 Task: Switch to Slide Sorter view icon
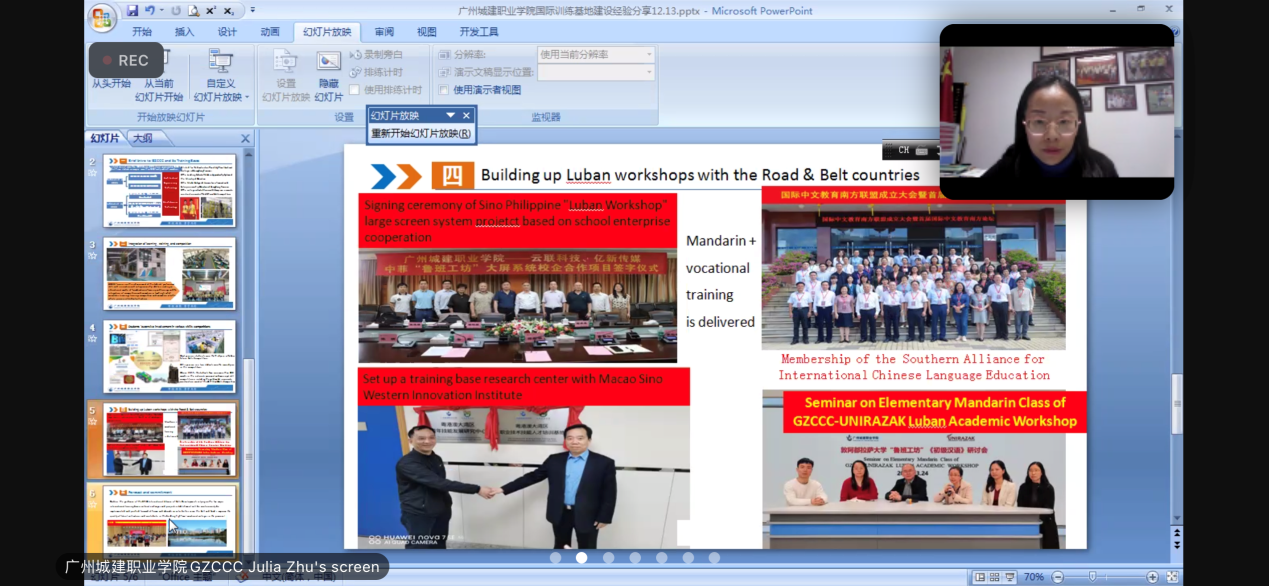[995, 577]
